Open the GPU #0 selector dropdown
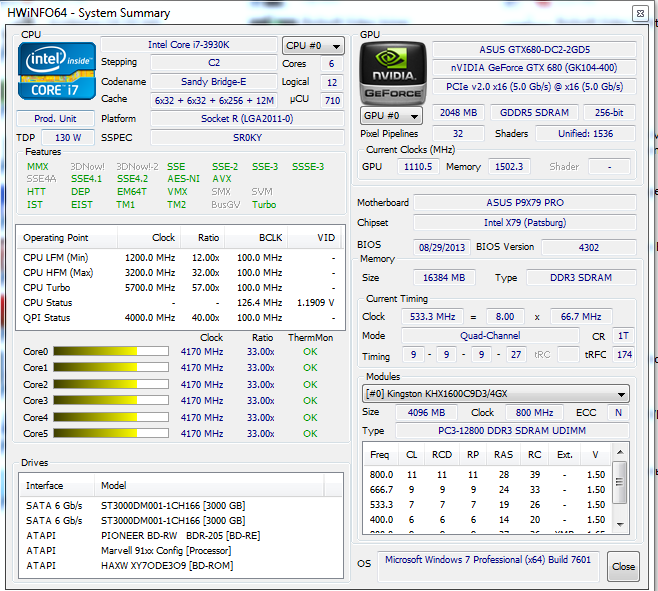This screenshot has height=591, width=658. tap(391, 115)
